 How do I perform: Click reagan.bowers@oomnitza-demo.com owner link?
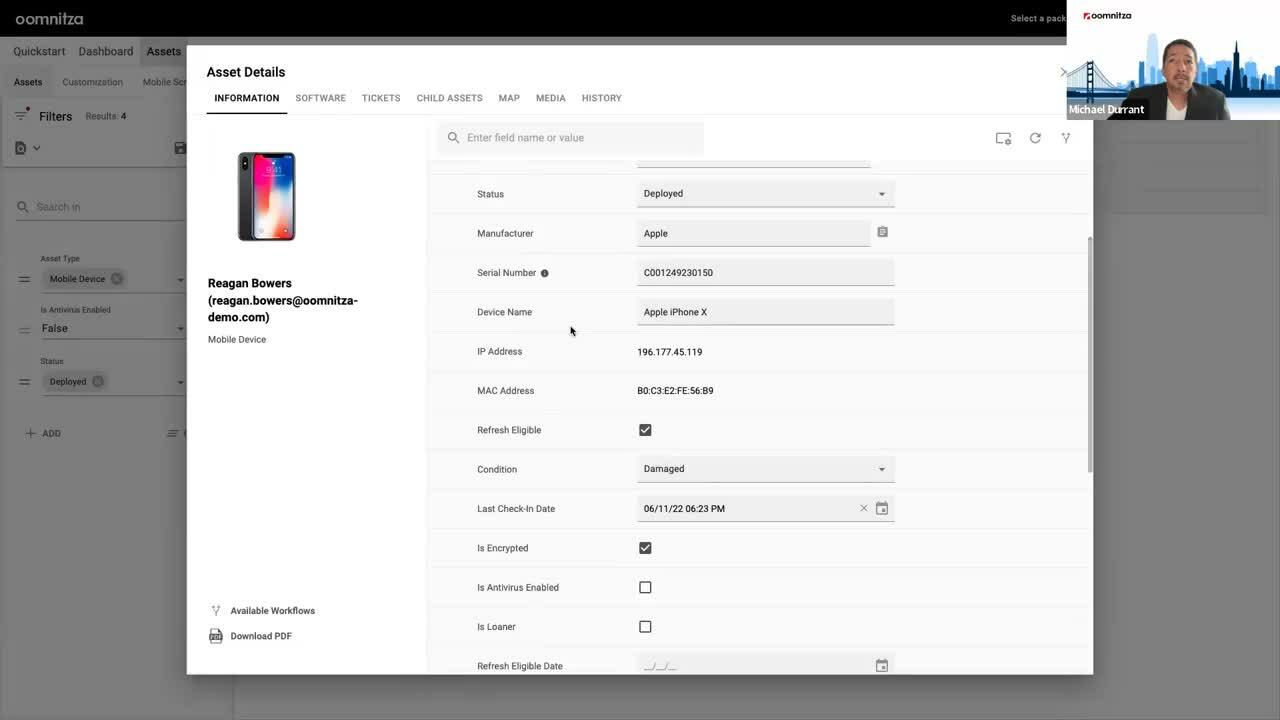tap(282, 299)
